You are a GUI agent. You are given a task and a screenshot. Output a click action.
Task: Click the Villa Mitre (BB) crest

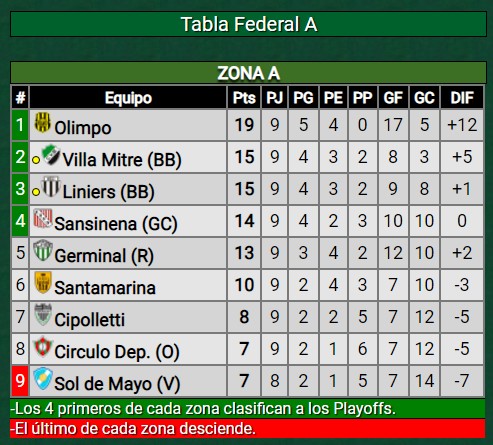(51, 154)
